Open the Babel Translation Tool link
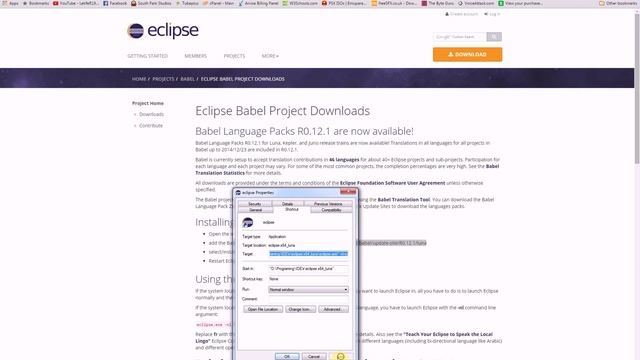Viewport: 640px width, 360px height. pos(404,200)
